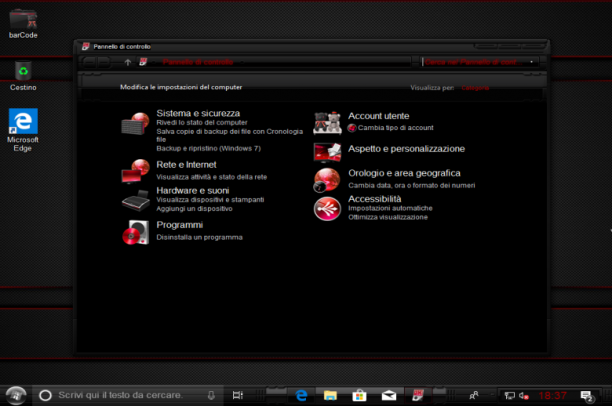Click the muted volume icon in the tray

(x=524, y=396)
